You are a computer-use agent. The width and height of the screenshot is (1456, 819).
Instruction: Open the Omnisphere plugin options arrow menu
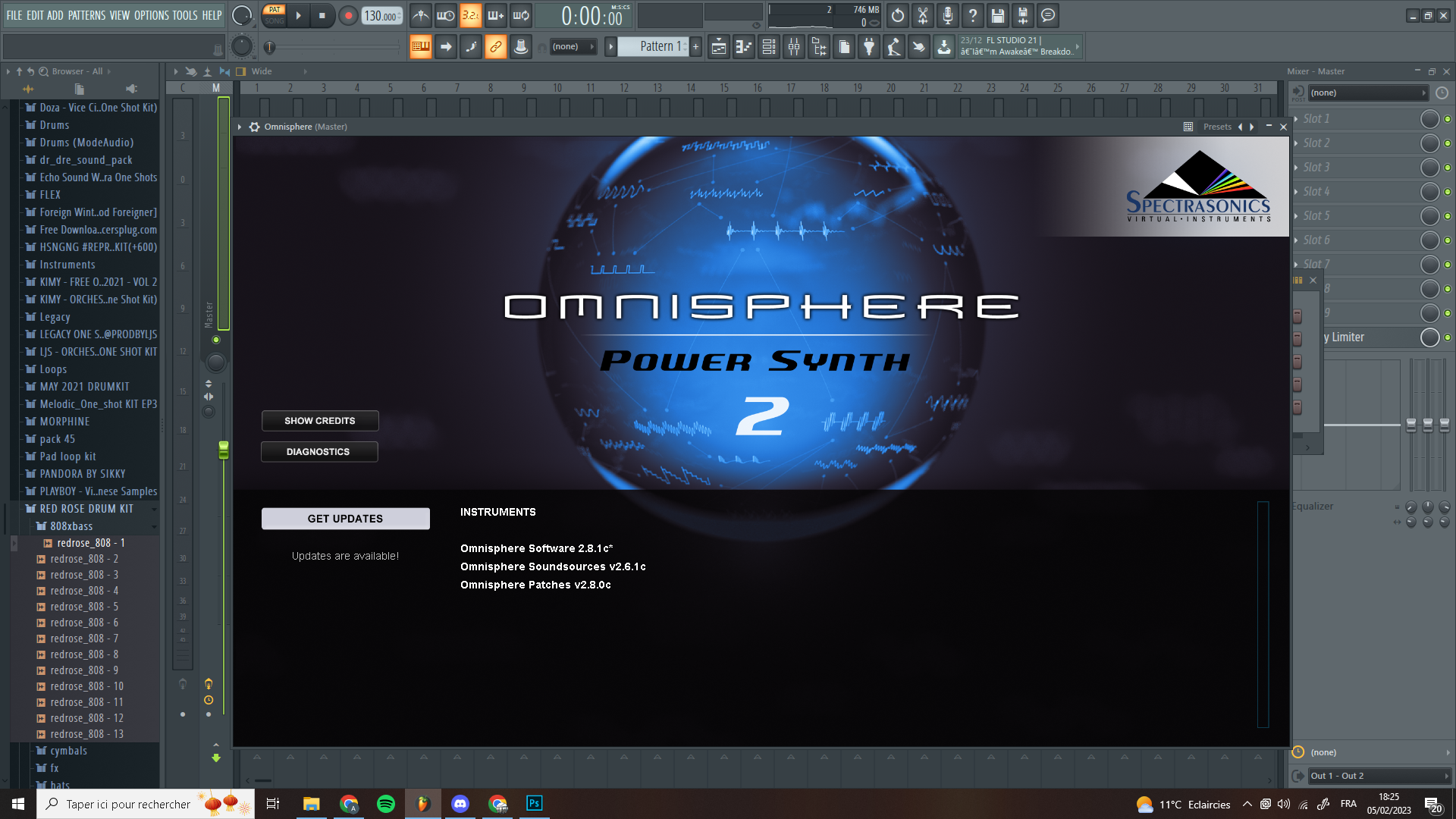tap(240, 127)
